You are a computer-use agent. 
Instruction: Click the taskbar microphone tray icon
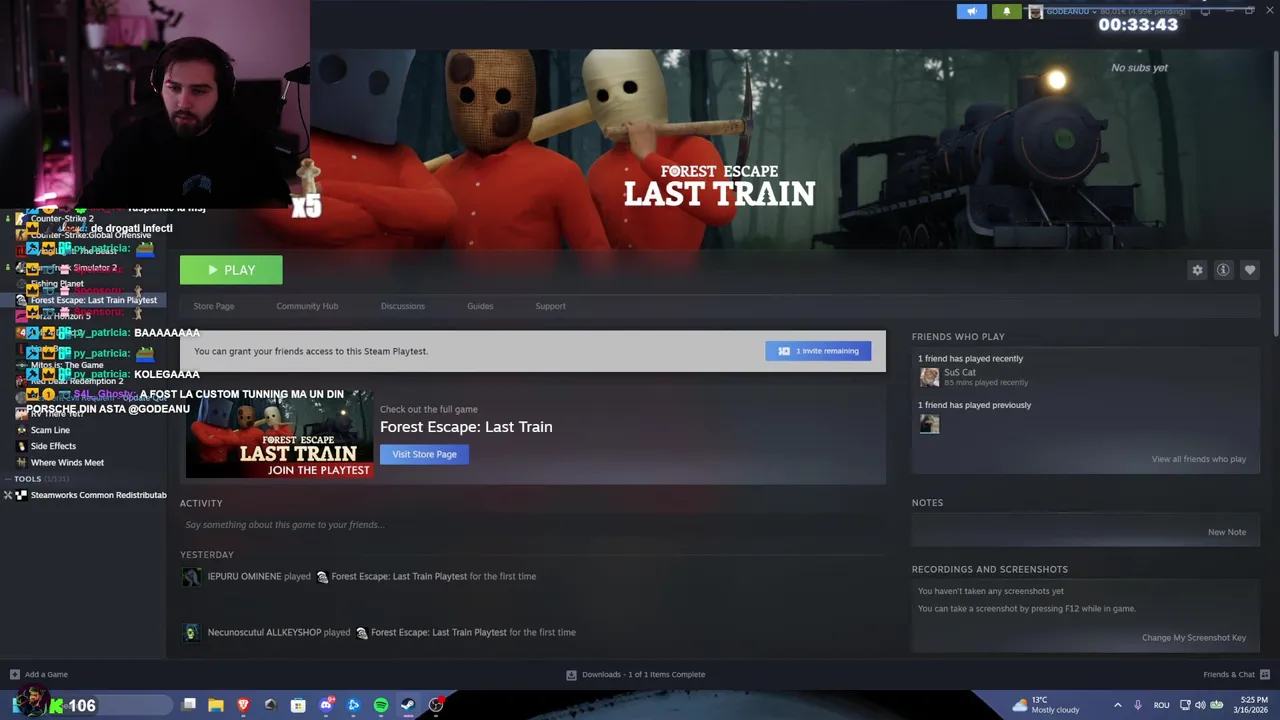tap(1138, 705)
